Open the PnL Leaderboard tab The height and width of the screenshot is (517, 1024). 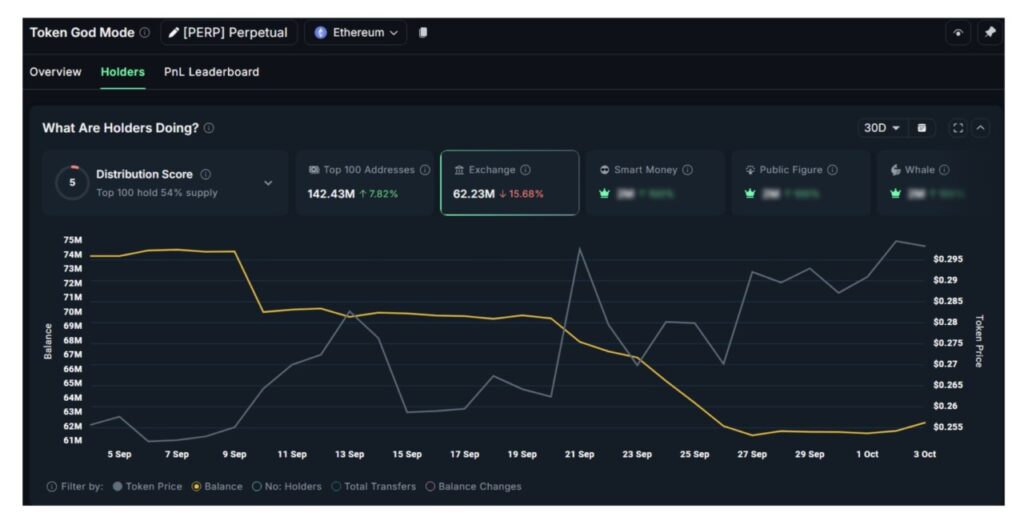[x=211, y=72]
